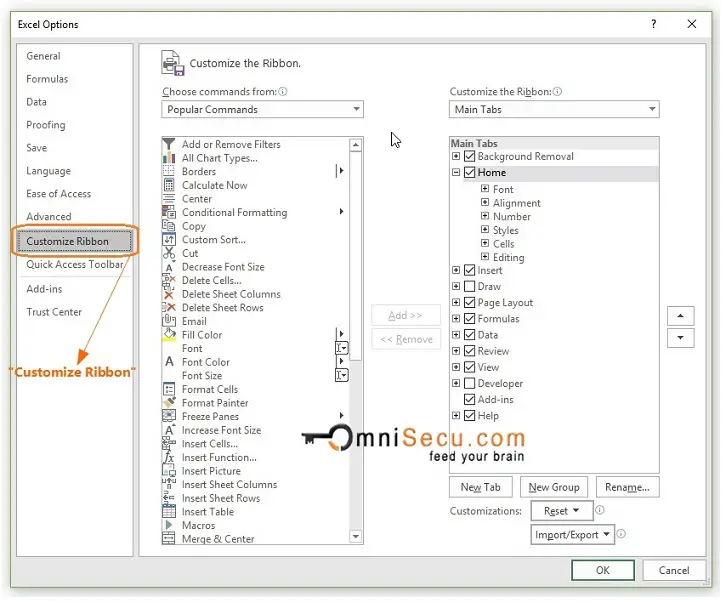Uncheck the Page Layout checkbox
Screen dimensions: 722x601
click(x=469, y=303)
